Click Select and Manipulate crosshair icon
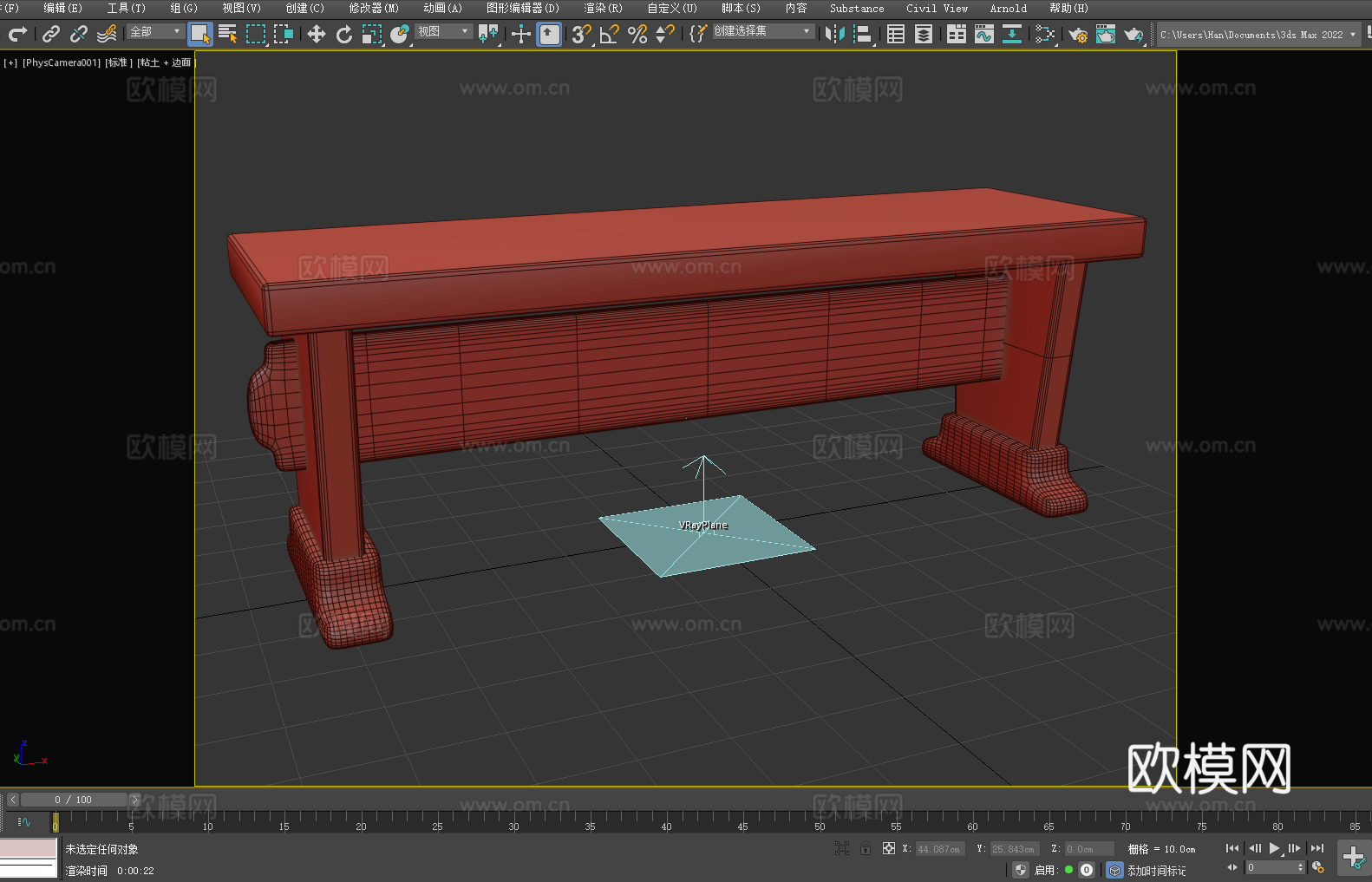 point(520,34)
